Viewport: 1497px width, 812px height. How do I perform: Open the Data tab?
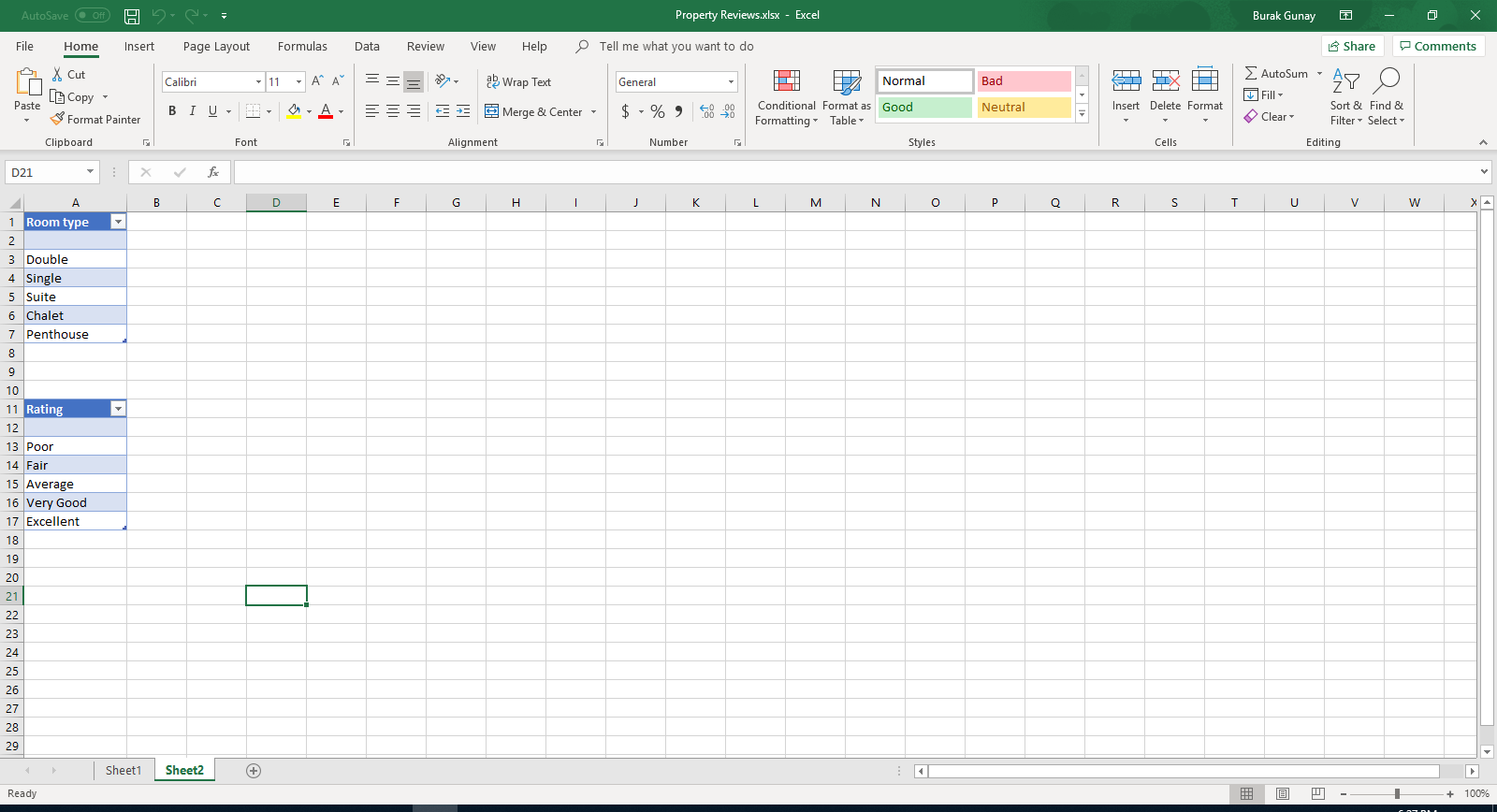[x=367, y=46]
